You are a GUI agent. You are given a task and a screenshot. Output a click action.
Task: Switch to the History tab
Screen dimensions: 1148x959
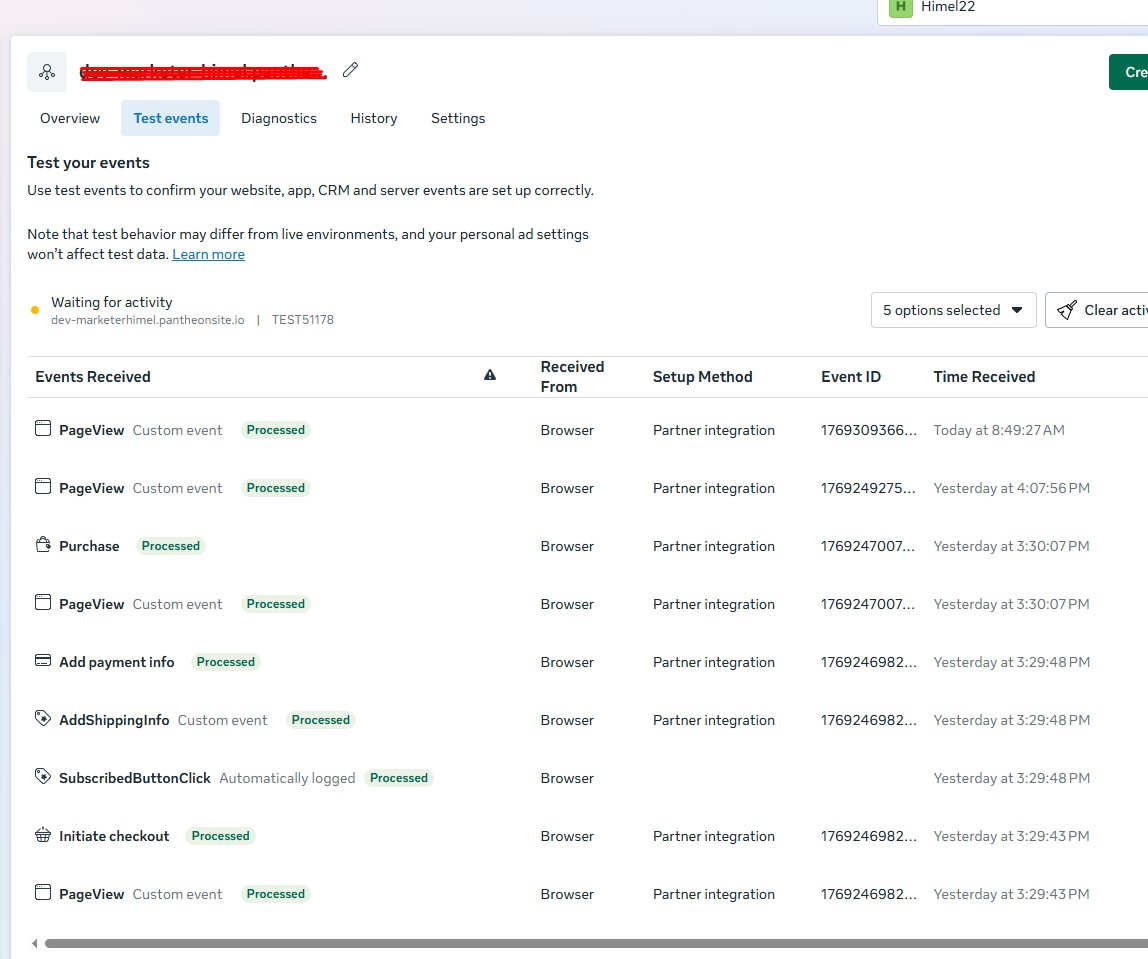point(373,118)
